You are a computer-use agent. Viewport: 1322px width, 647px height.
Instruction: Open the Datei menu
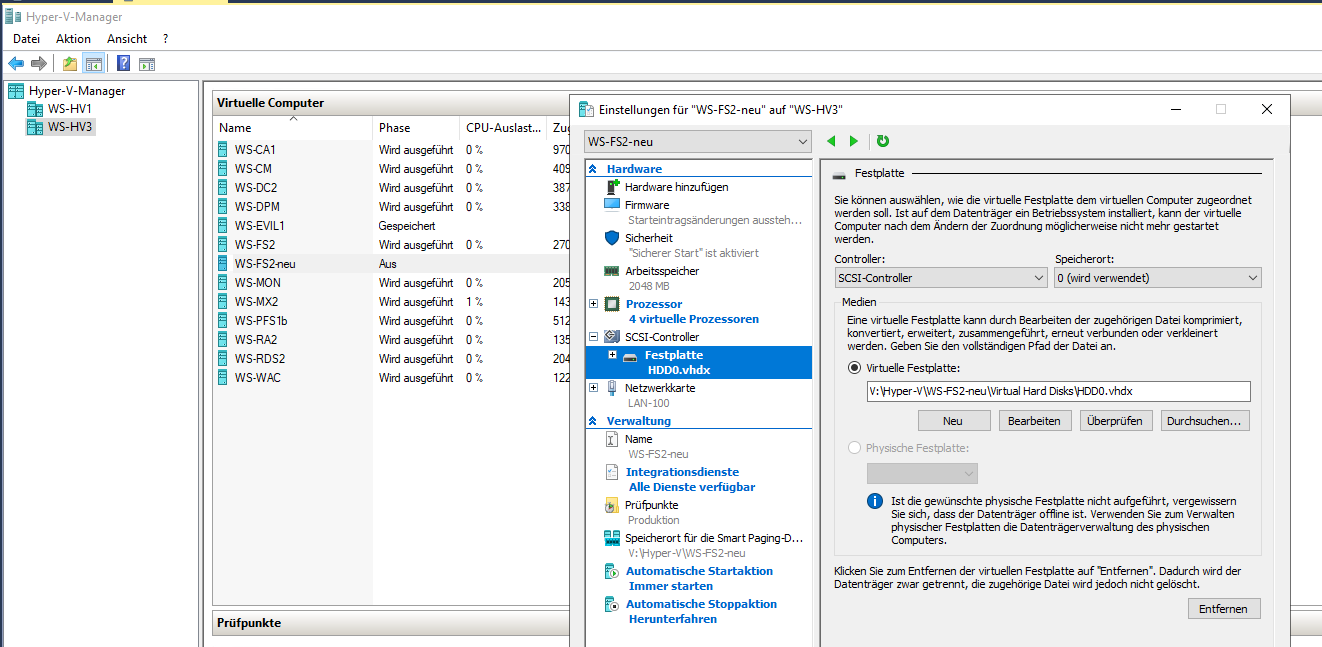point(27,38)
